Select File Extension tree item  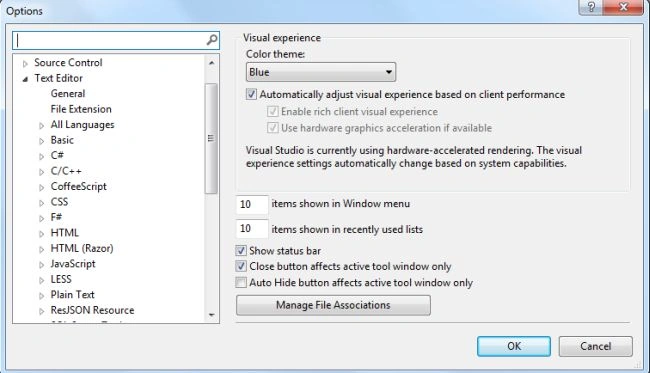81,109
